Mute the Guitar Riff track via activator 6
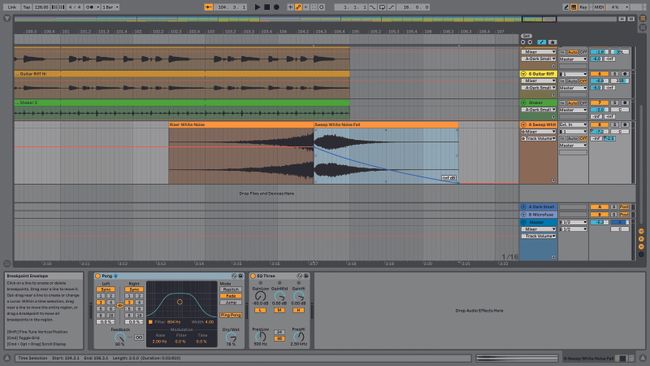The image size is (650, 366). [x=599, y=74]
